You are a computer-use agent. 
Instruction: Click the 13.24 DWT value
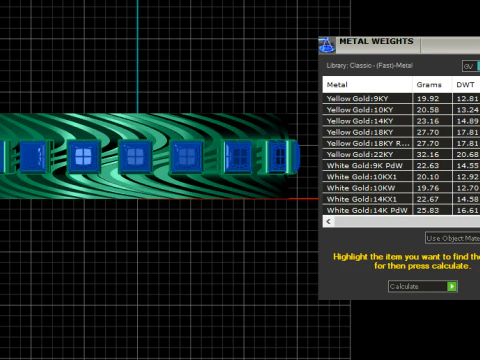click(468, 110)
